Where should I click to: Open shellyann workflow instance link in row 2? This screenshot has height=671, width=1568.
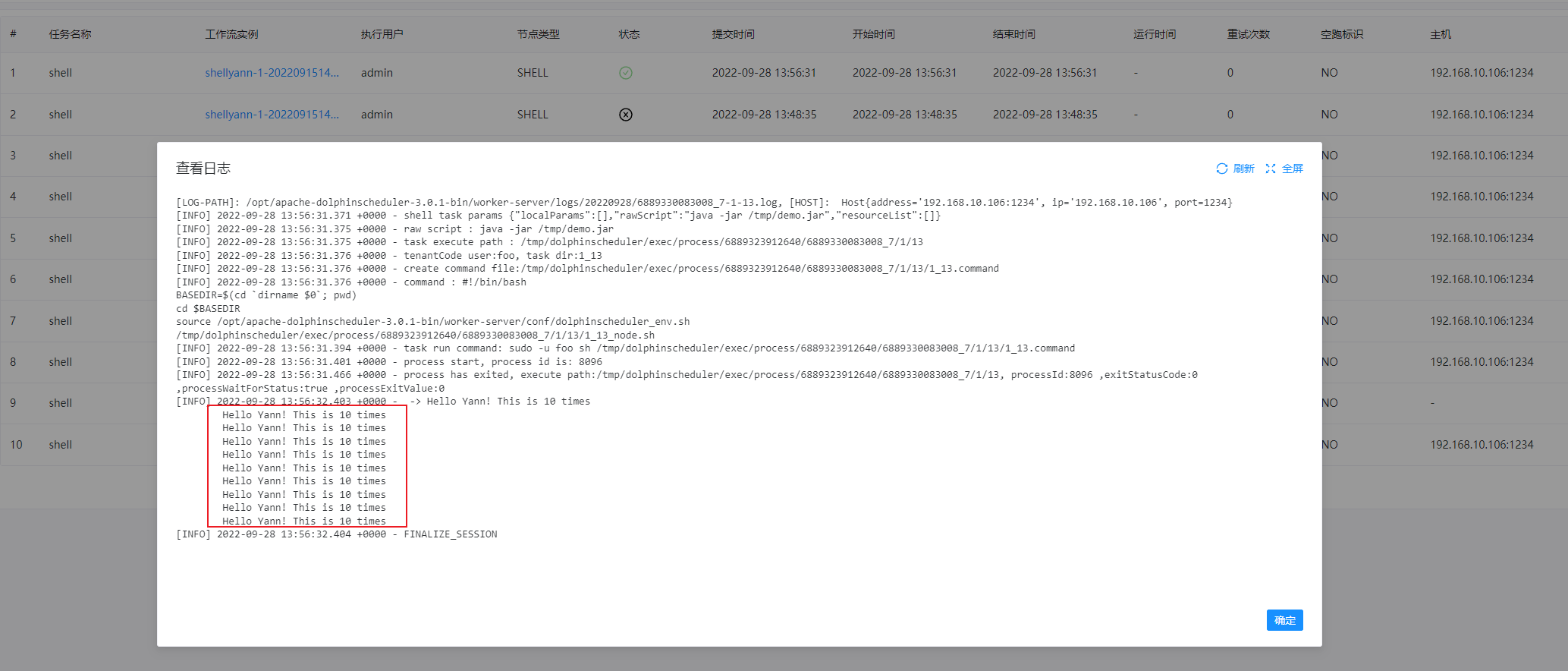tap(272, 115)
